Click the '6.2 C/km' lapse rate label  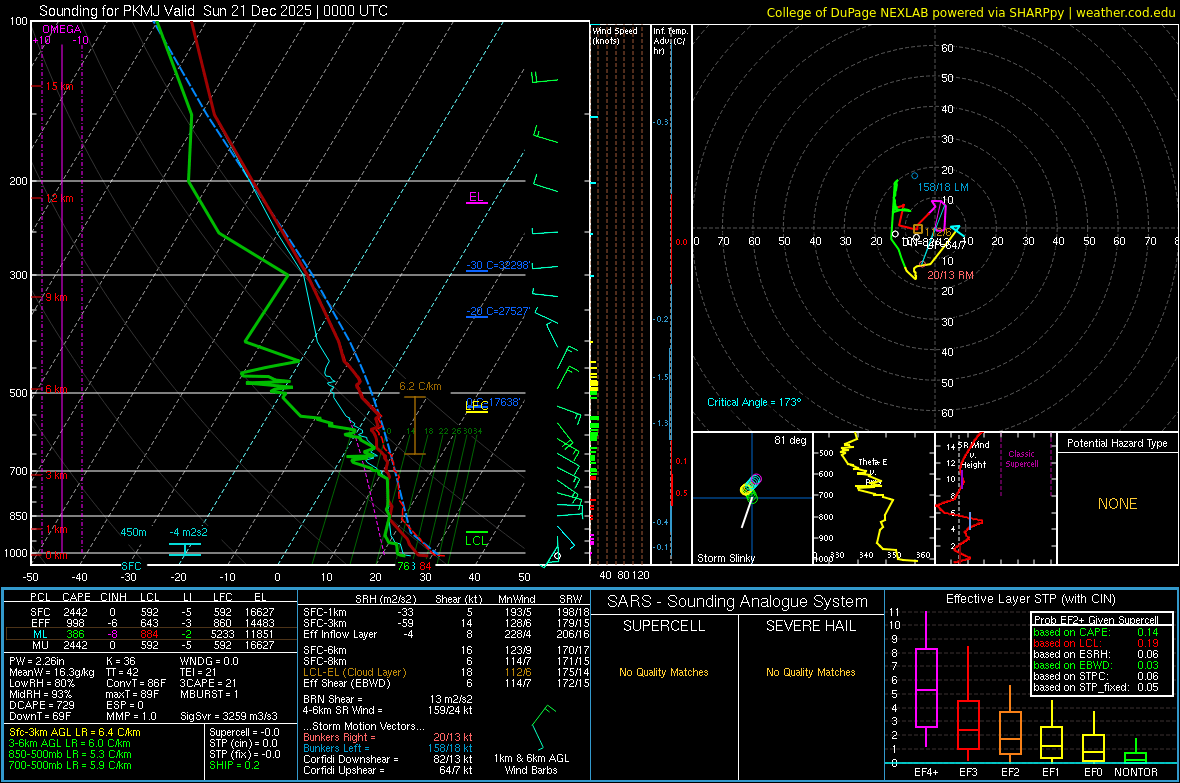click(x=420, y=386)
